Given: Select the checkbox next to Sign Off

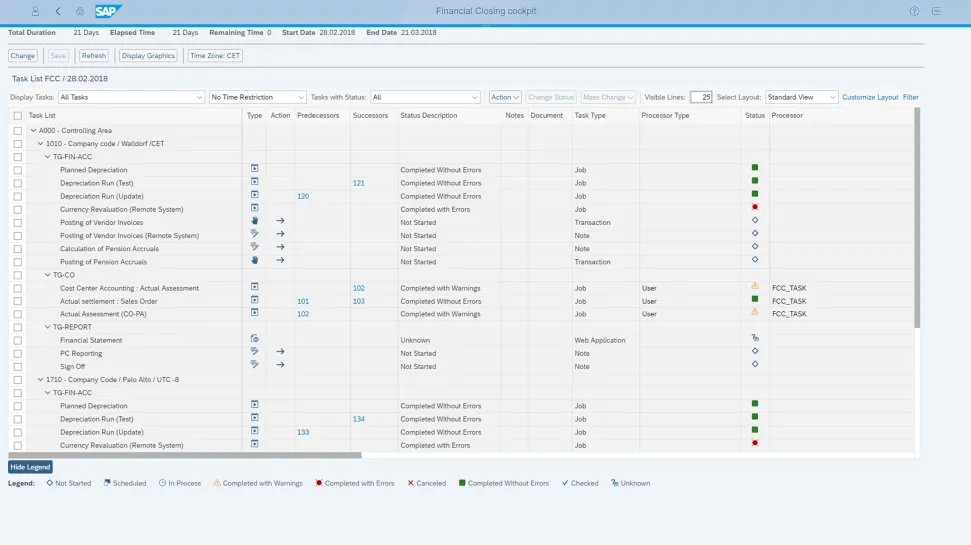Looking at the screenshot, I should 18,366.
